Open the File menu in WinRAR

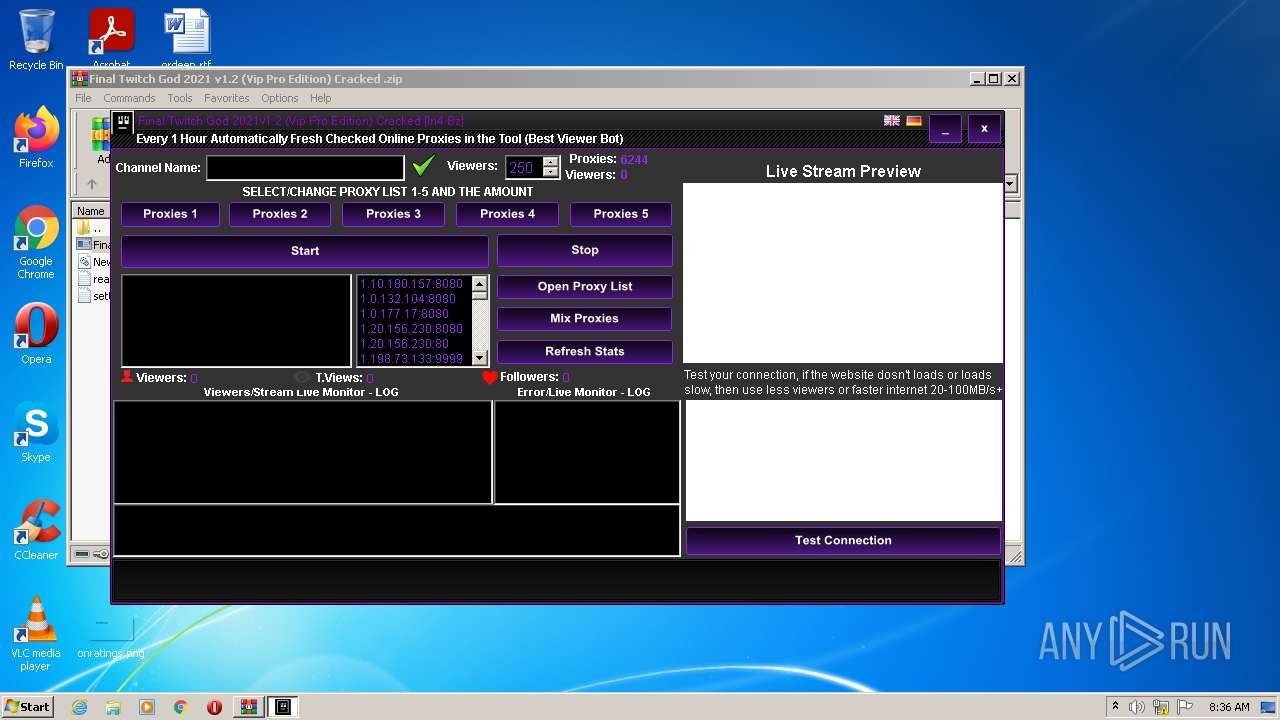pos(83,98)
